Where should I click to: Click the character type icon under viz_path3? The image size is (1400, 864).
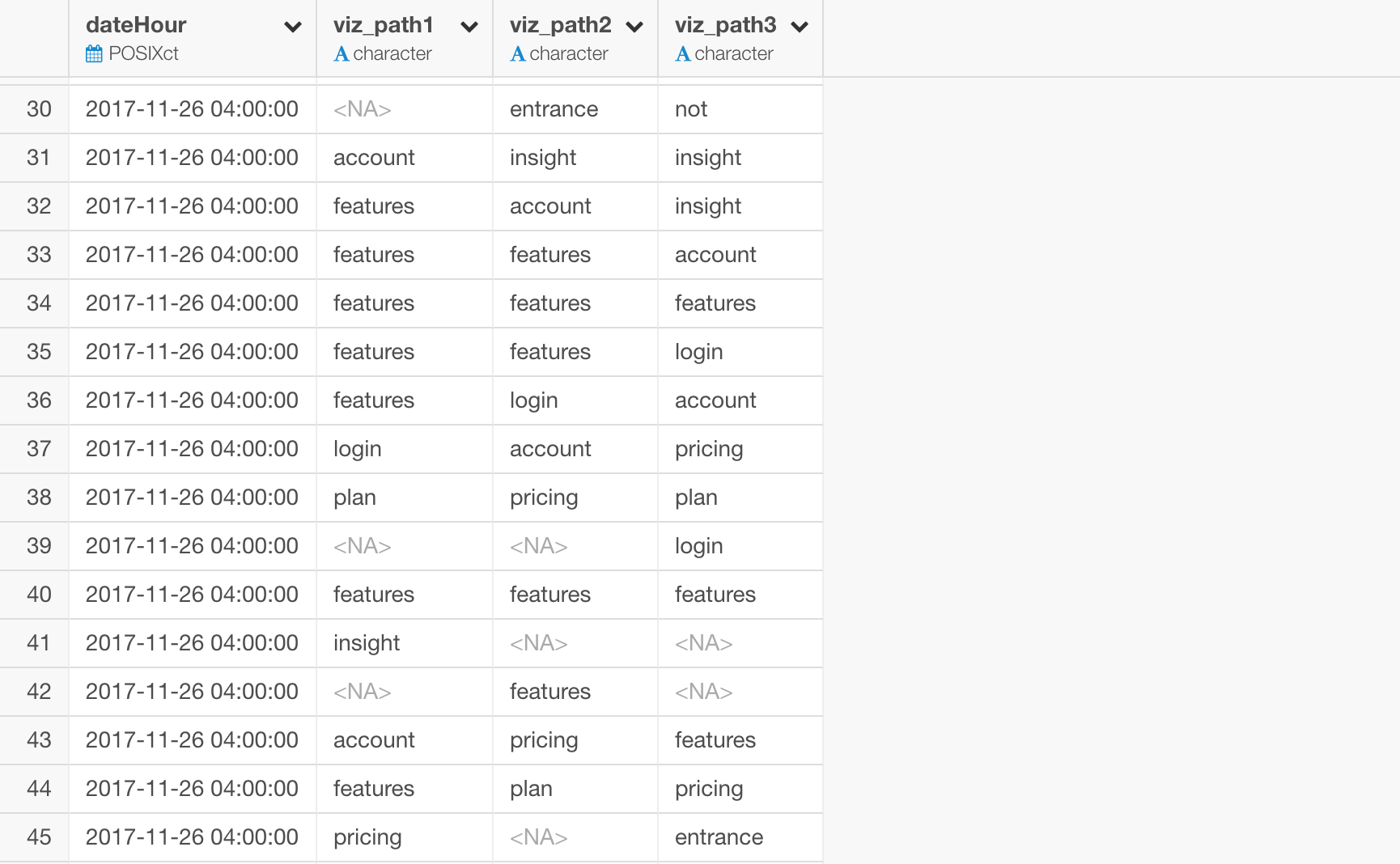(683, 53)
